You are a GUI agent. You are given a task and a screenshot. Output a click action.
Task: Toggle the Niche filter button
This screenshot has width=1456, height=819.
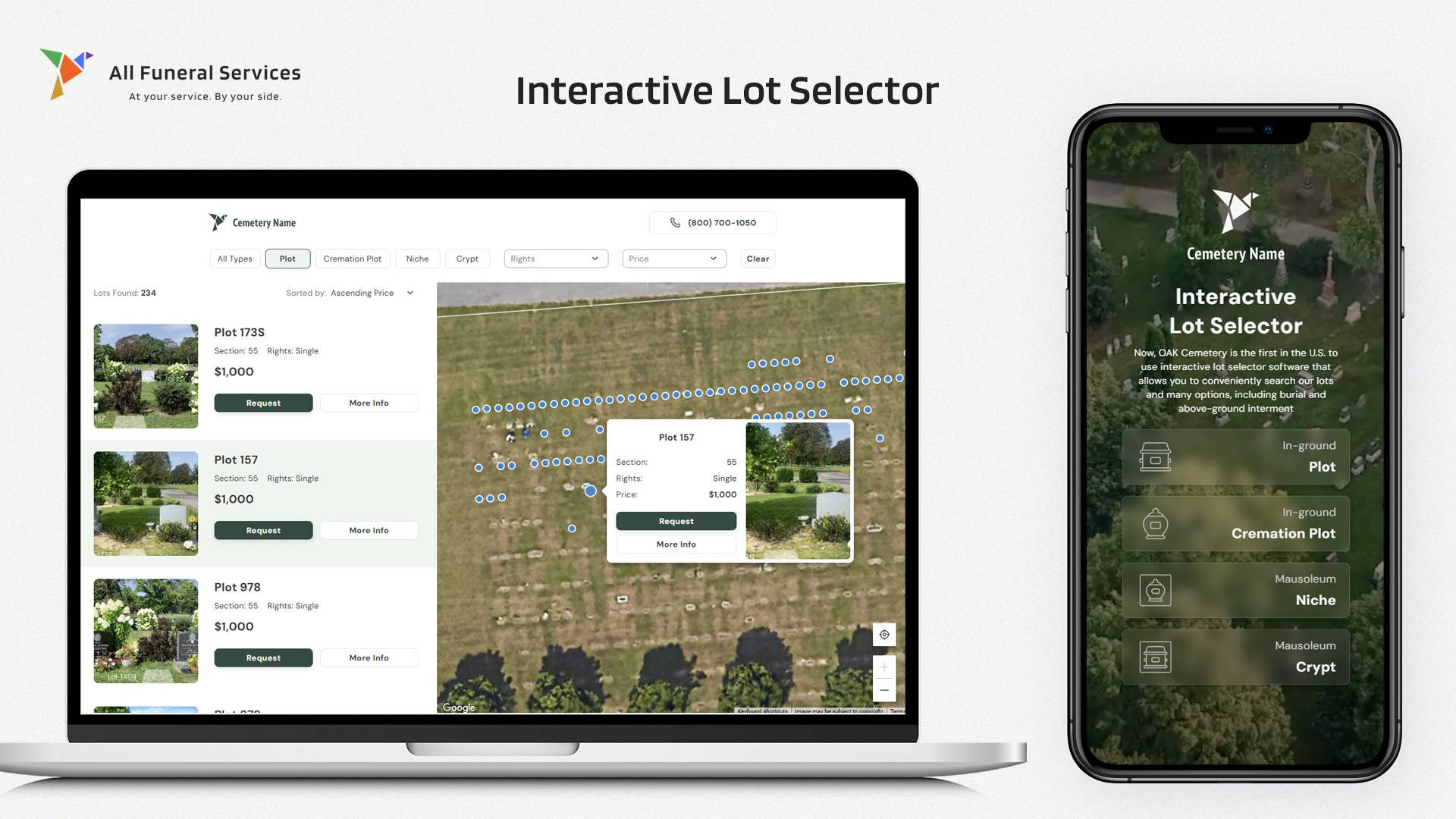(418, 258)
